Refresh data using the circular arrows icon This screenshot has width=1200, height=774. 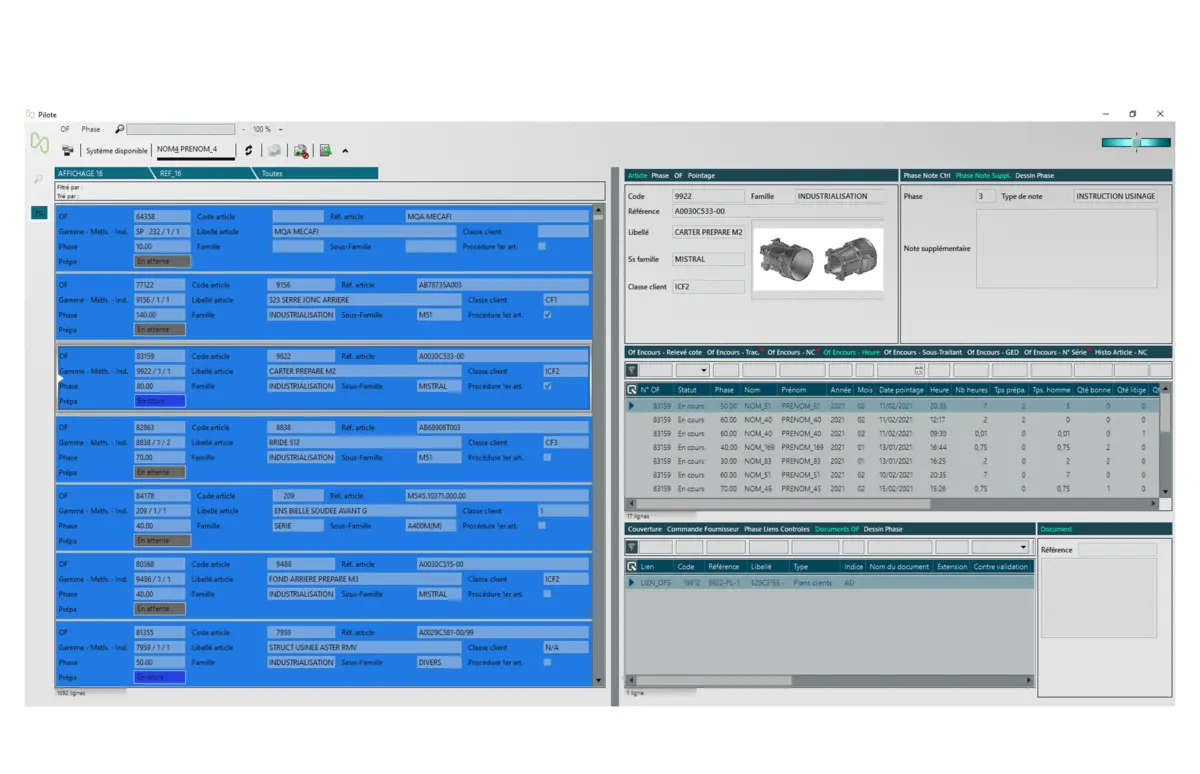pyautogui.click(x=247, y=149)
